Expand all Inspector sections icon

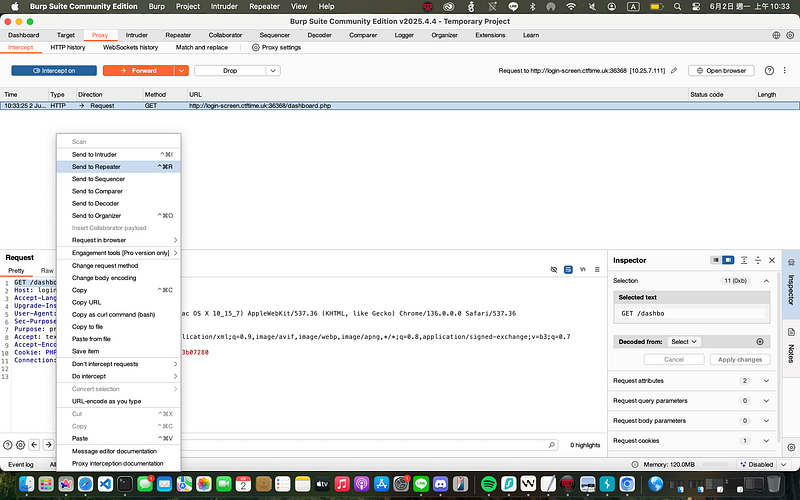[744, 260]
